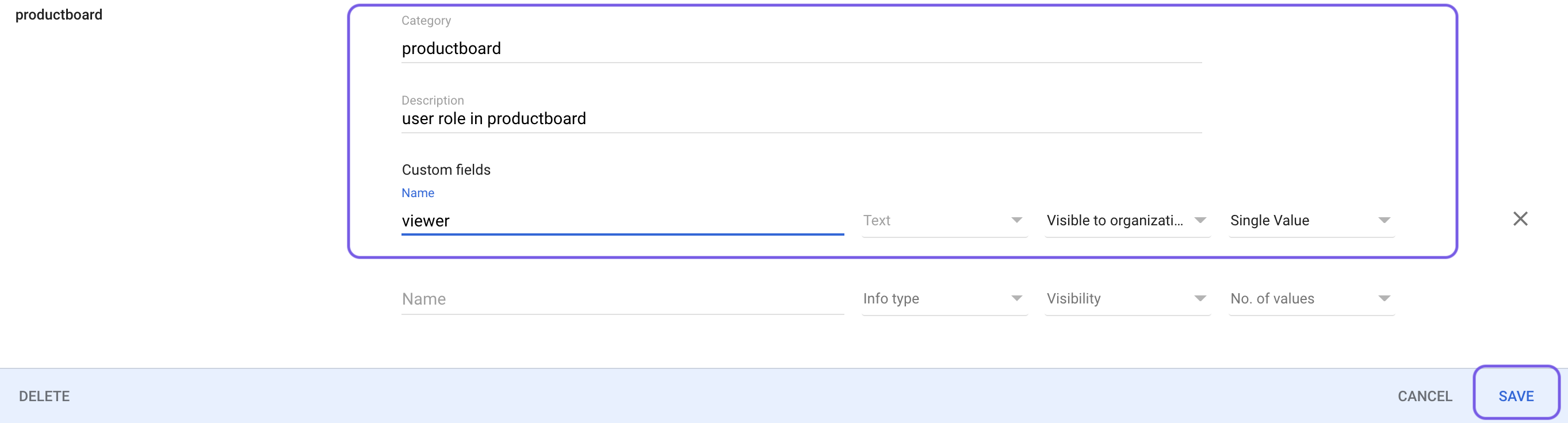Click the DELETE button

44,396
